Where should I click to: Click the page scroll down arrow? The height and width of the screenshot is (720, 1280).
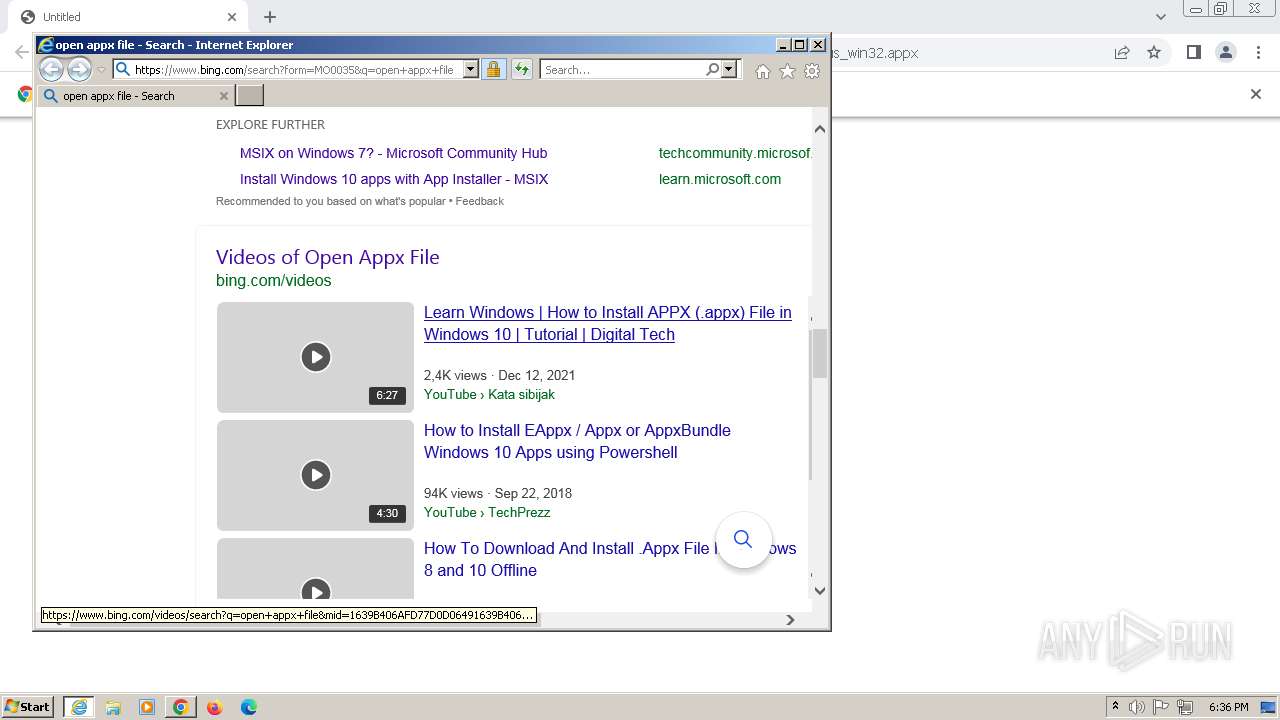tap(820, 590)
